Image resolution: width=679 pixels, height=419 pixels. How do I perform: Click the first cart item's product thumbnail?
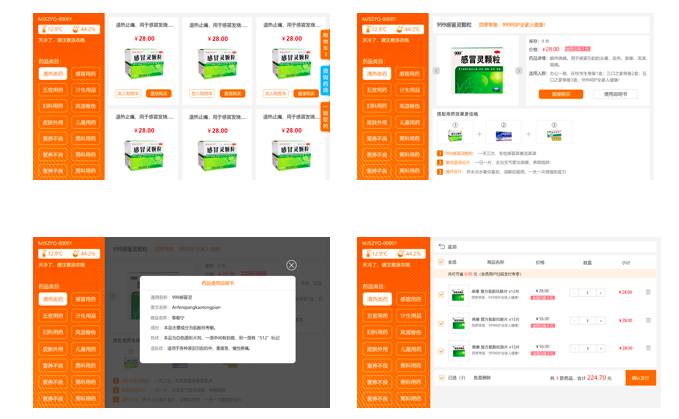tap(459, 295)
